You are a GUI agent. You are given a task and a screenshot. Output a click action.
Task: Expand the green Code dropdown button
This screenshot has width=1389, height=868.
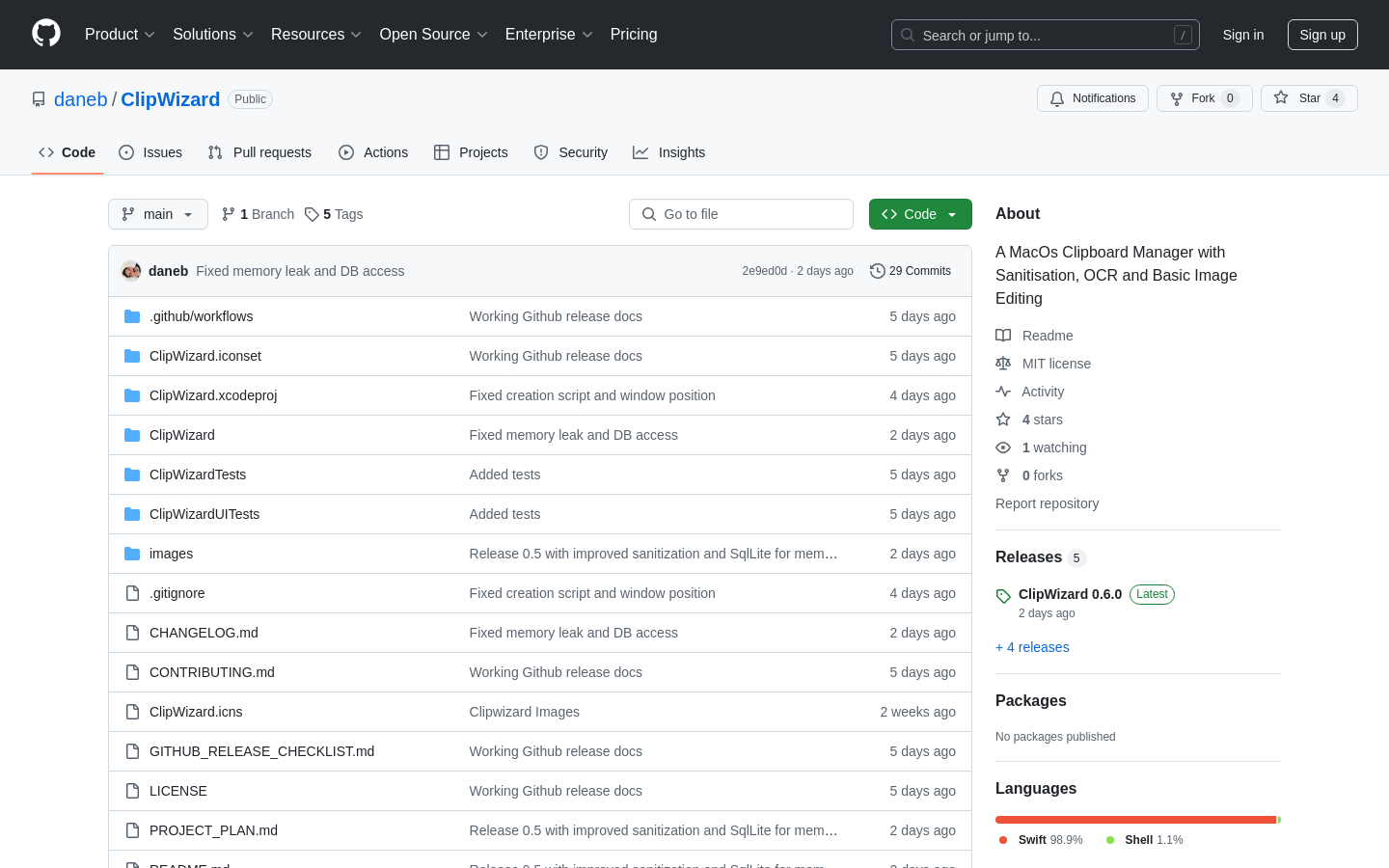point(920,214)
